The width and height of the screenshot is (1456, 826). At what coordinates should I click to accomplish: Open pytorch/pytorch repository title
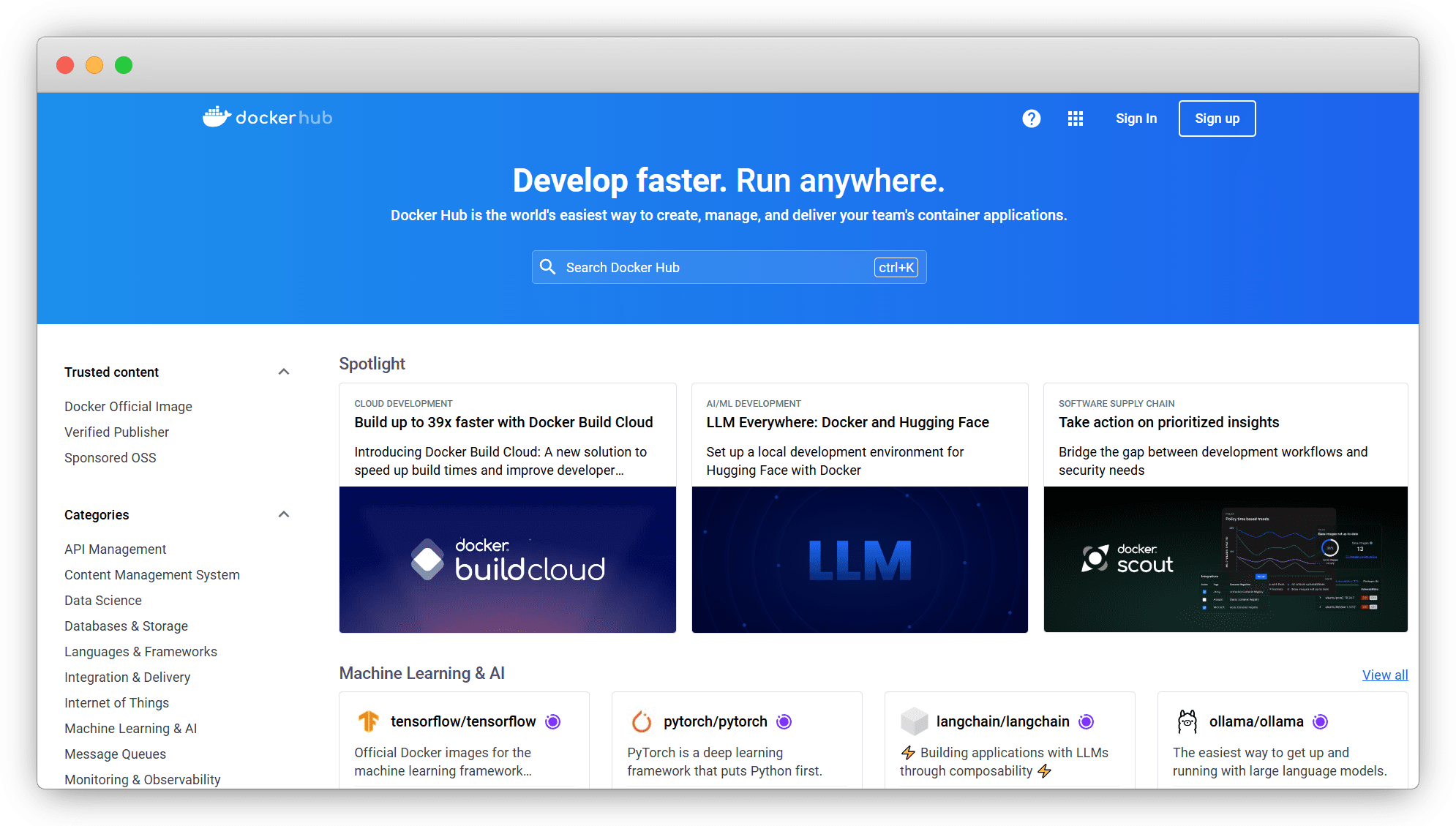[x=715, y=721]
